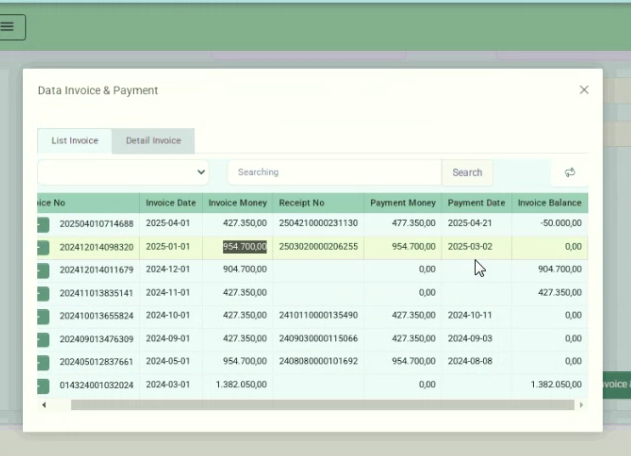
Task: Click the horizontal scrollbar left arrow
Action: (43, 405)
